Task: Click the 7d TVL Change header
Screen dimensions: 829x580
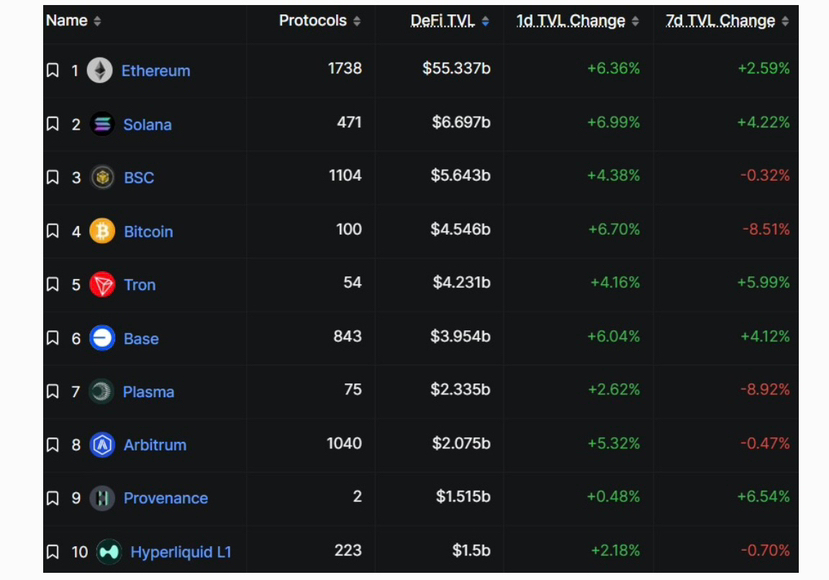Action: tap(720, 21)
